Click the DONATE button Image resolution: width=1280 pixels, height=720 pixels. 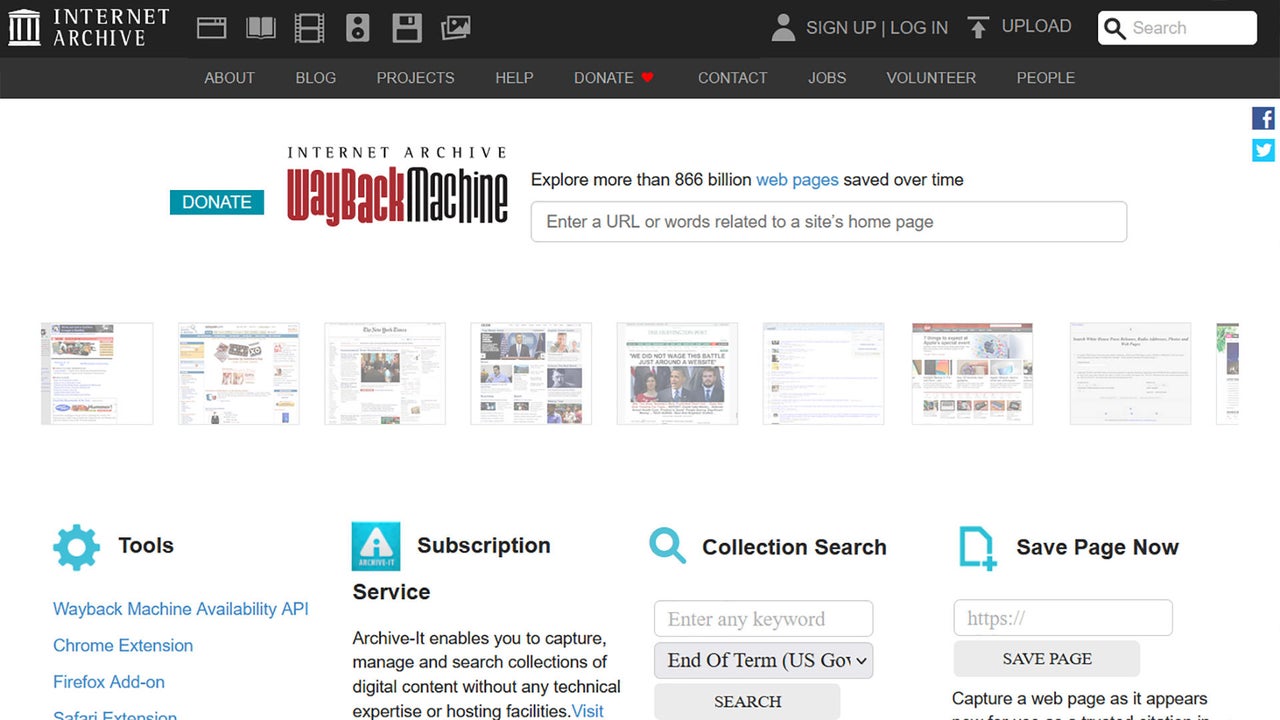pyautogui.click(x=216, y=202)
